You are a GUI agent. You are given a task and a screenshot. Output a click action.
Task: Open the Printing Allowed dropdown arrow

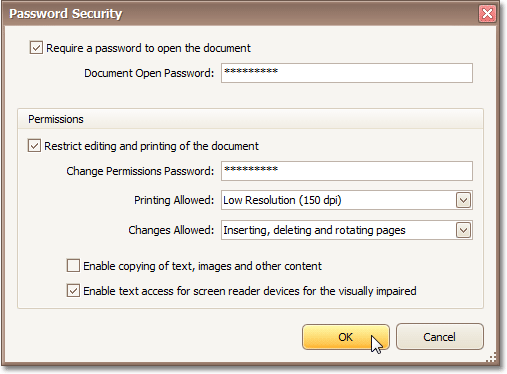(x=463, y=200)
